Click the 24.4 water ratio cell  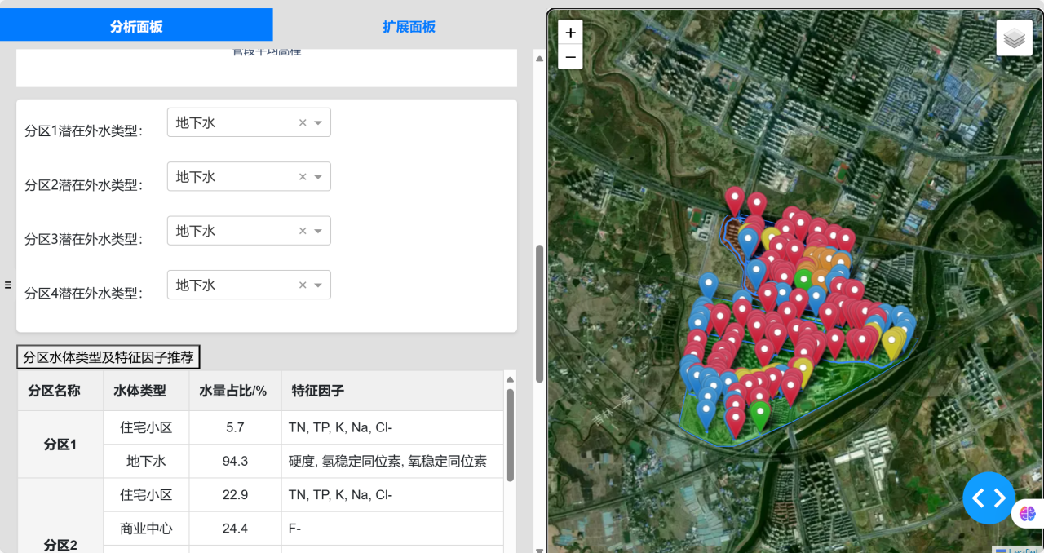(235, 528)
